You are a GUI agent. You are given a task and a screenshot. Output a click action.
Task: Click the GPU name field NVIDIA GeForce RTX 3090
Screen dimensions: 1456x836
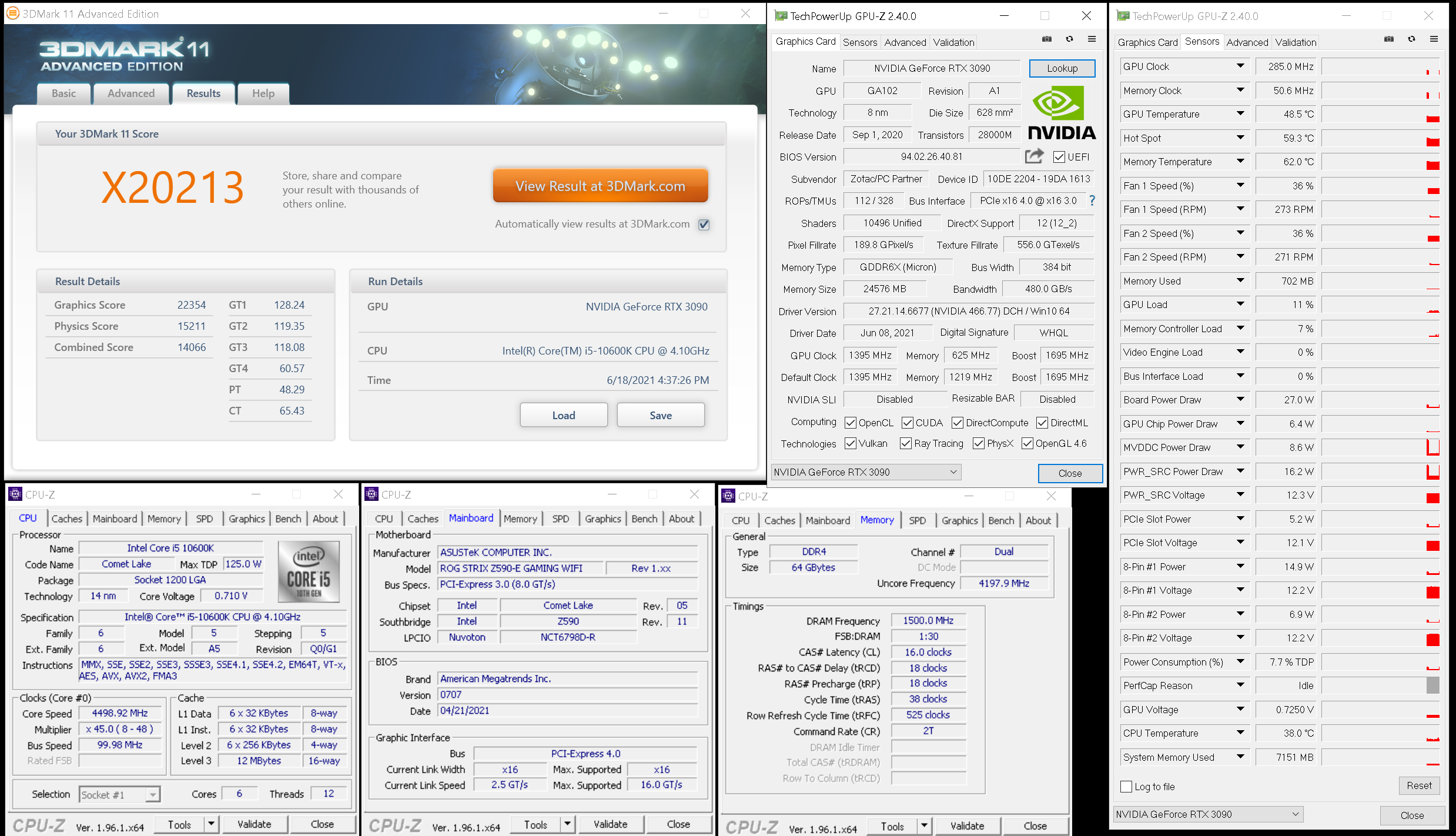[x=932, y=68]
